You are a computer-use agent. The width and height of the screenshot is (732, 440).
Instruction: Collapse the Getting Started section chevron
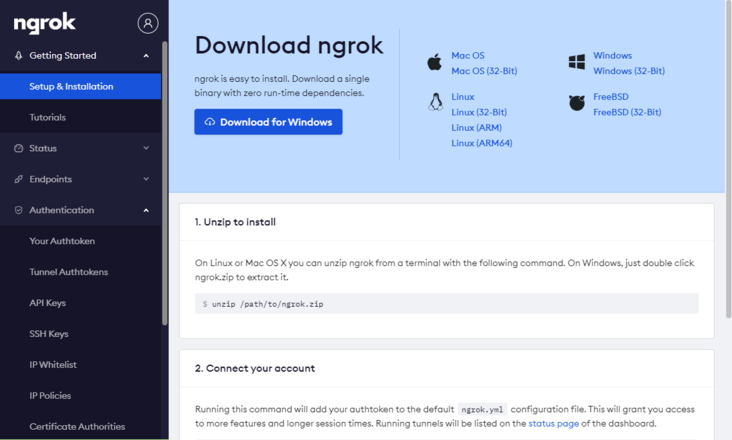pyautogui.click(x=146, y=56)
